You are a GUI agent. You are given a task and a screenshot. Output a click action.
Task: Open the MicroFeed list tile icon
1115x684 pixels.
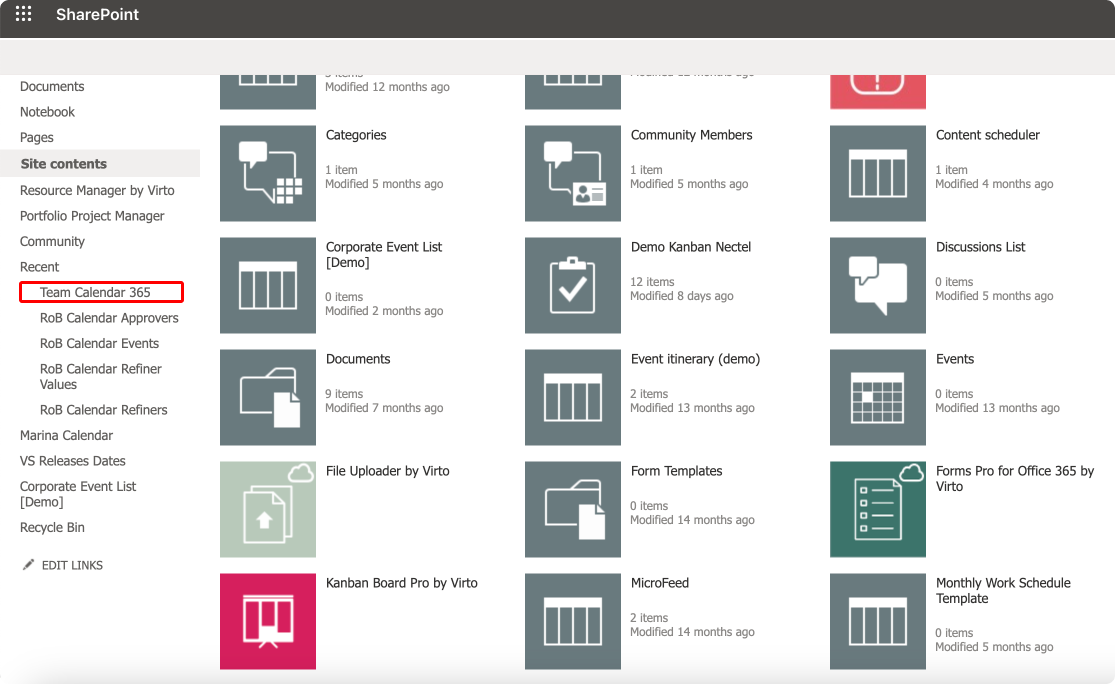point(573,621)
